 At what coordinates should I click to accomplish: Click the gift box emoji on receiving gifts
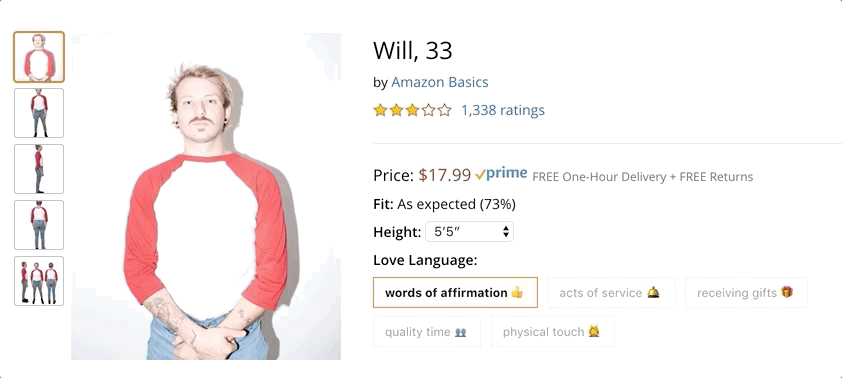[x=787, y=292]
